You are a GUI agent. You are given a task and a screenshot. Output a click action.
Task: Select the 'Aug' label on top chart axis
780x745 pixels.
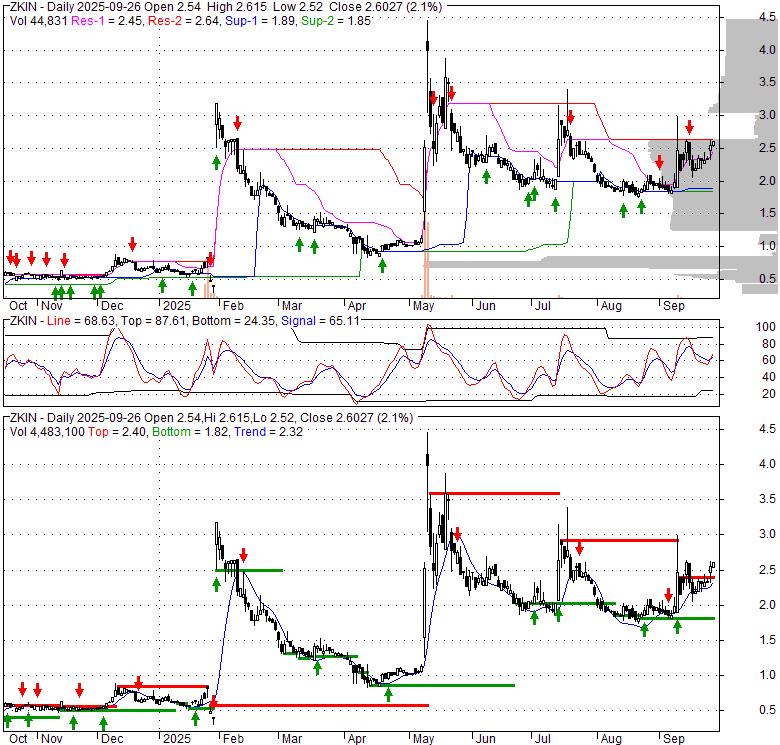611,306
